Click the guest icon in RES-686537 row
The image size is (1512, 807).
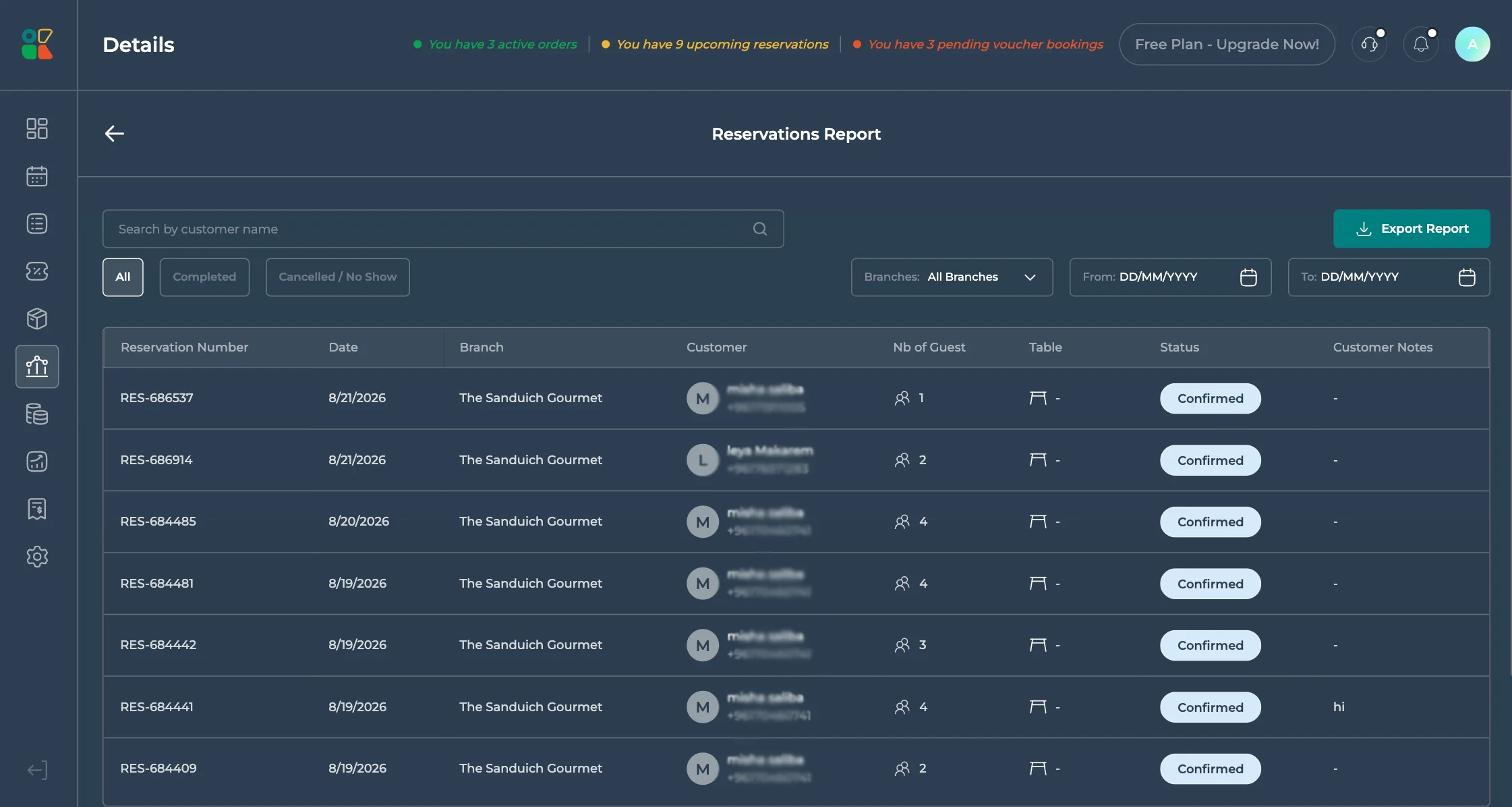[x=902, y=398]
